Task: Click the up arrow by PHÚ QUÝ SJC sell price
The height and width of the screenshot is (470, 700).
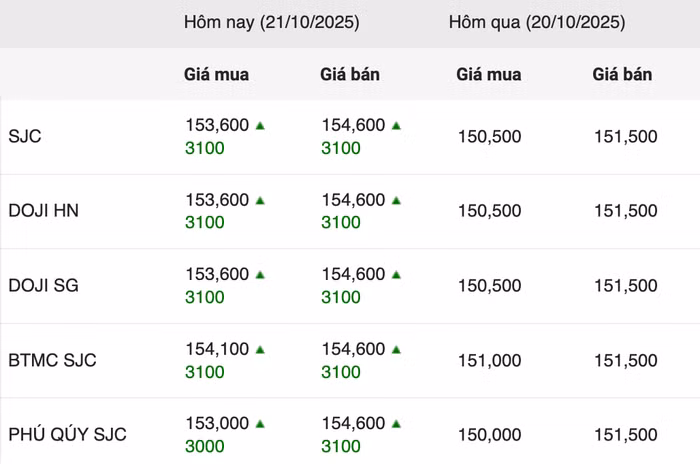Action: point(396,424)
